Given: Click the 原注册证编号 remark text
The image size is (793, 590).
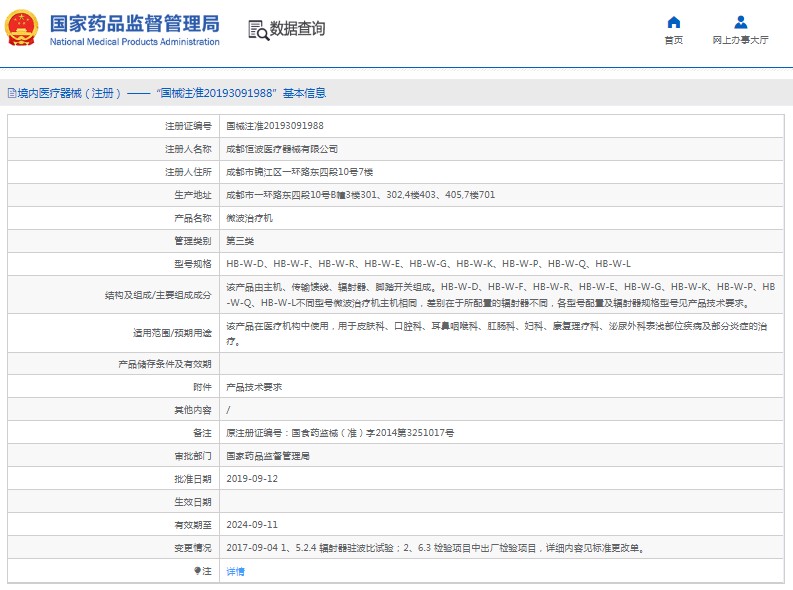Looking at the screenshot, I should click(x=340, y=433).
